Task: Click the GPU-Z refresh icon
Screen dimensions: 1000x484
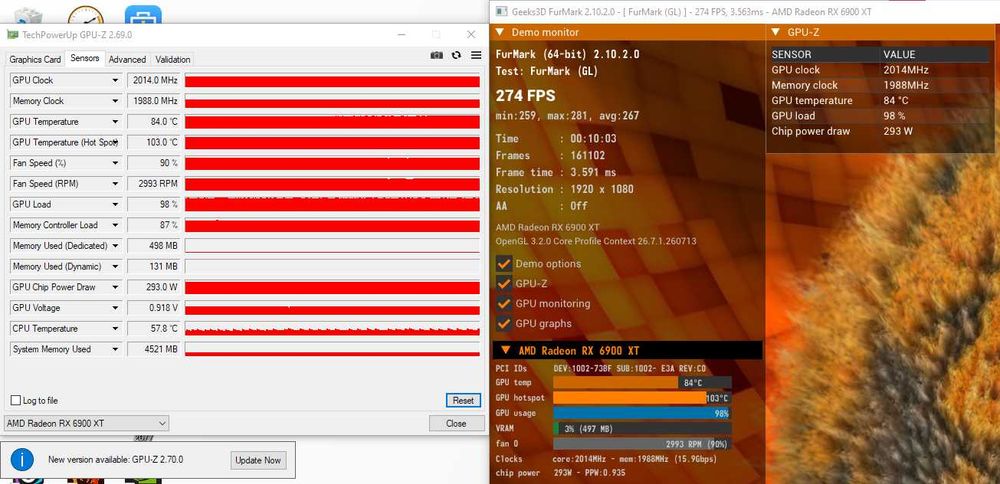Action: [456, 55]
